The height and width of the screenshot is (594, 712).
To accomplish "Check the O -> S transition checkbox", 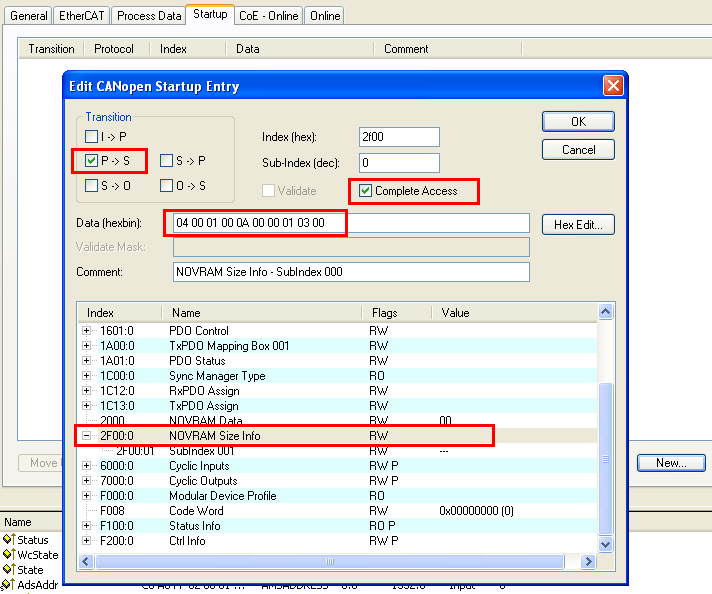I will 167,185.
